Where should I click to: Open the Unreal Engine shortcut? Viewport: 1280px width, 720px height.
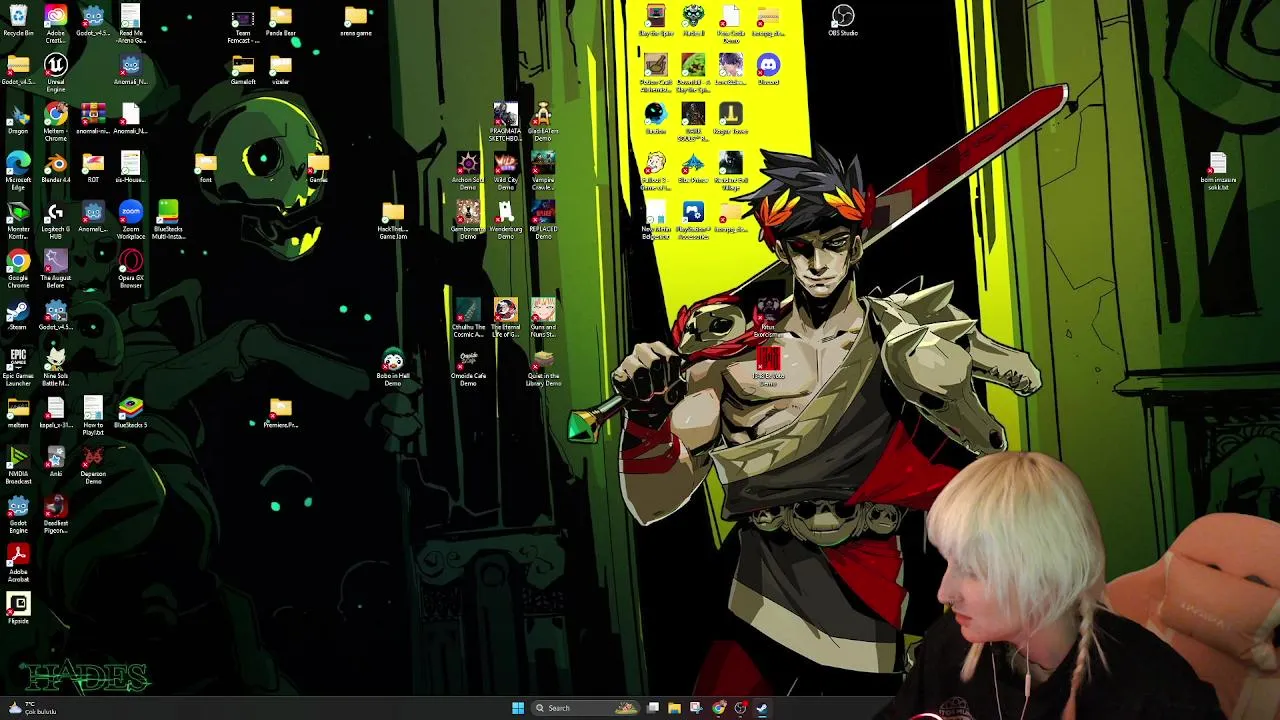pos(56,73)
